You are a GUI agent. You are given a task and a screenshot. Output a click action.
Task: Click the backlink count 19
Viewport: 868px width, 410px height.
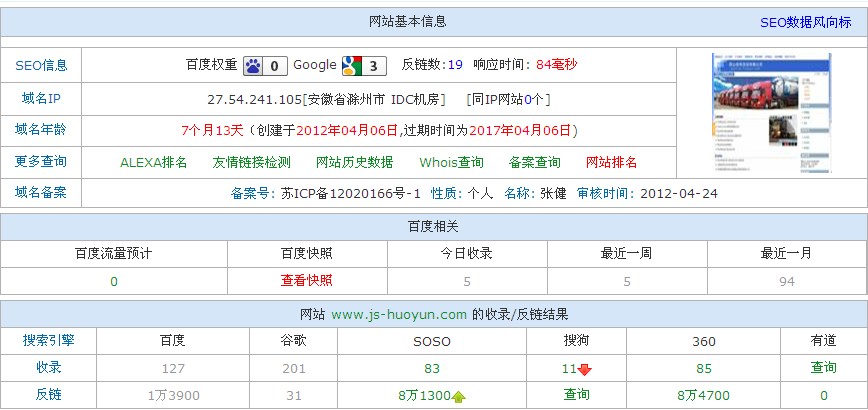[455, 65]
